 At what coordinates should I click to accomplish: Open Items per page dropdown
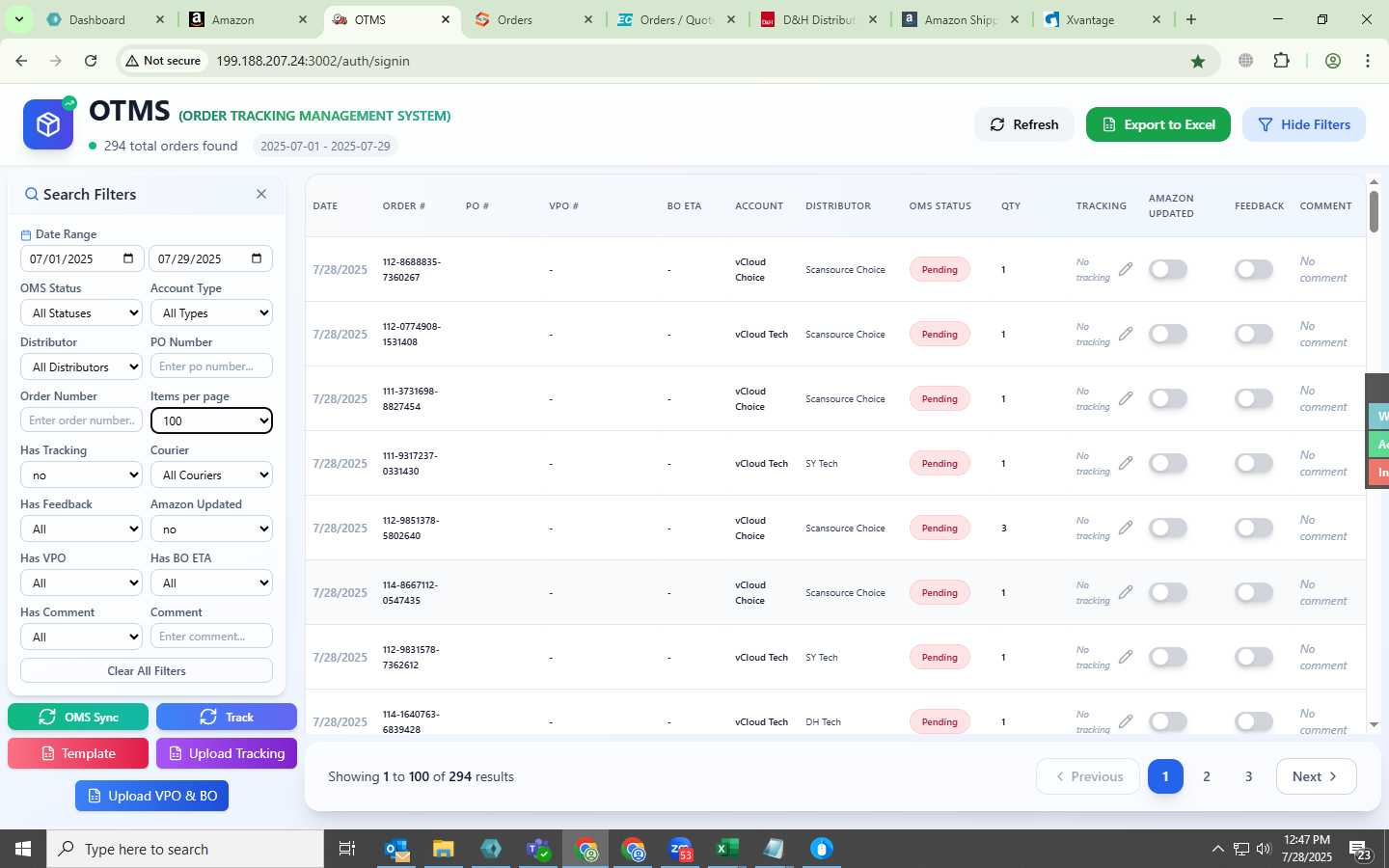211,420
